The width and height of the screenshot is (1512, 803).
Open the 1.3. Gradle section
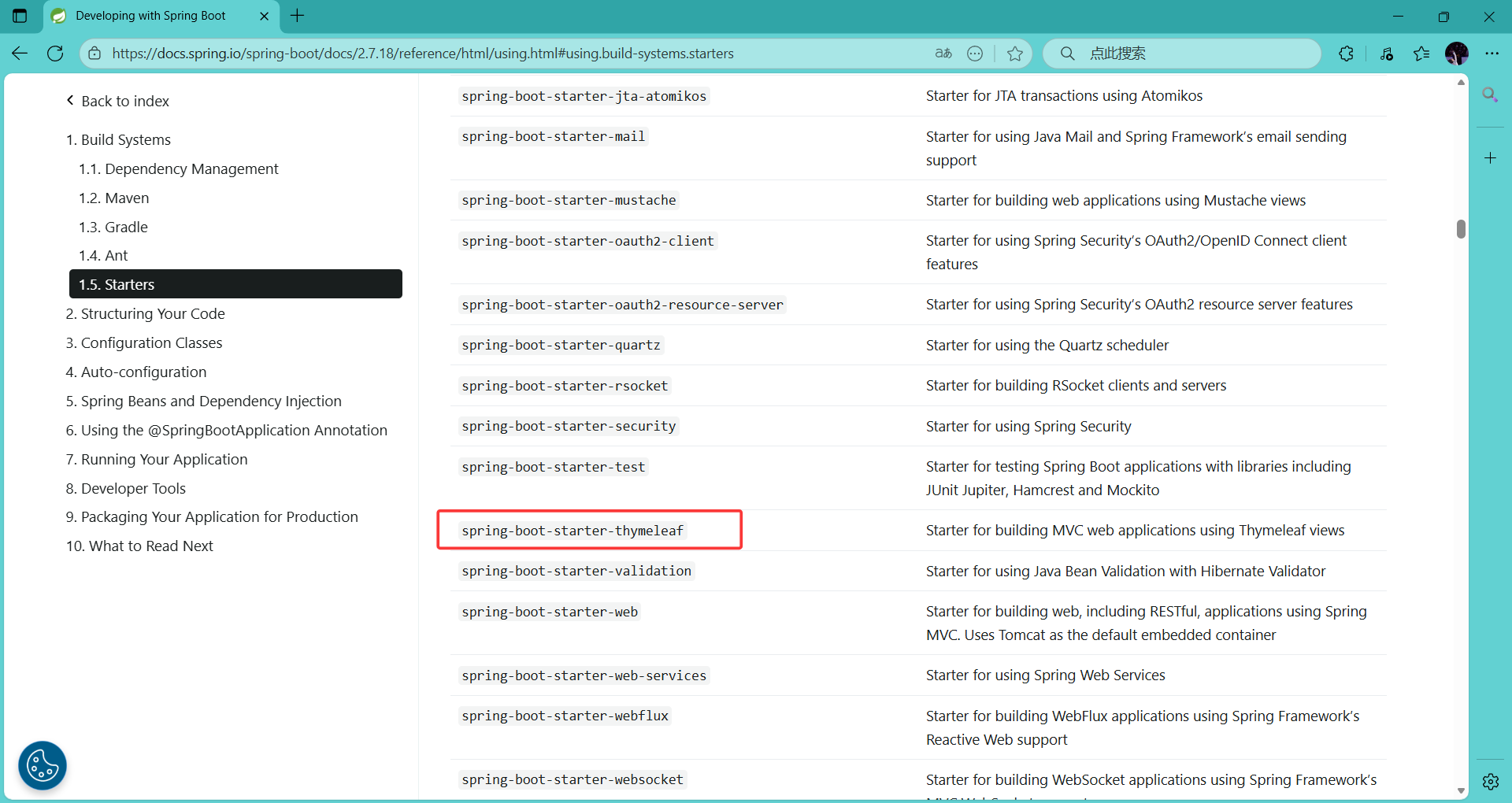click(113, 227)
